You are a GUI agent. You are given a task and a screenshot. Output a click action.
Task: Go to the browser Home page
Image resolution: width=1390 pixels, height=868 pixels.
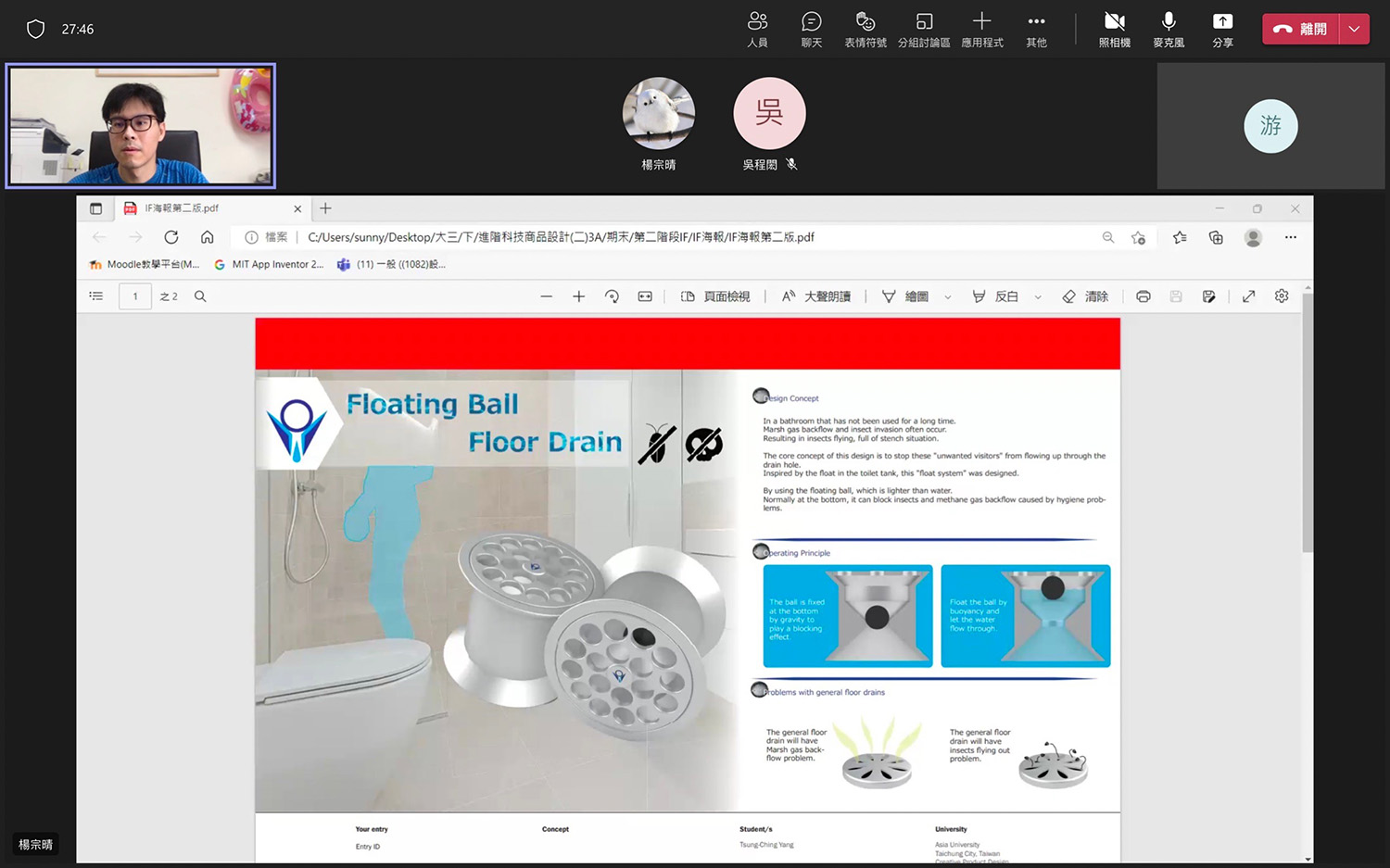tap(208, 237)
